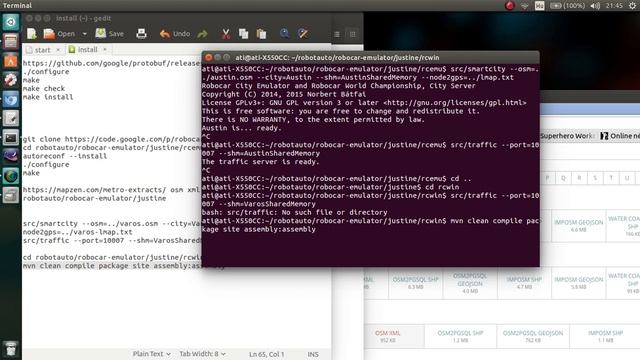Viewport: 640px width, 360px height.
Task: Click the grid icon right of gedit toolbar
Action: tap(353, 34)
